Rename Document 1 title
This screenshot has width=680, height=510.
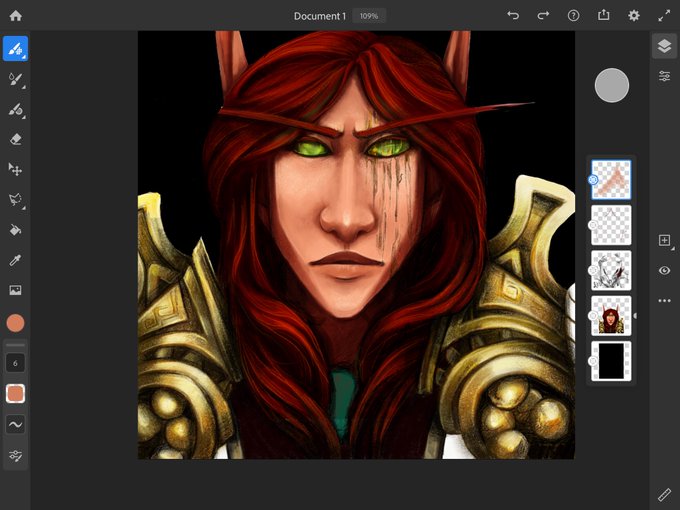[320, 16]
